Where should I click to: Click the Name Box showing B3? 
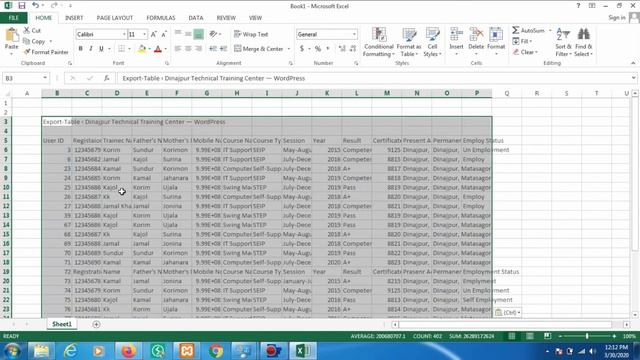[x=22, y=78]
